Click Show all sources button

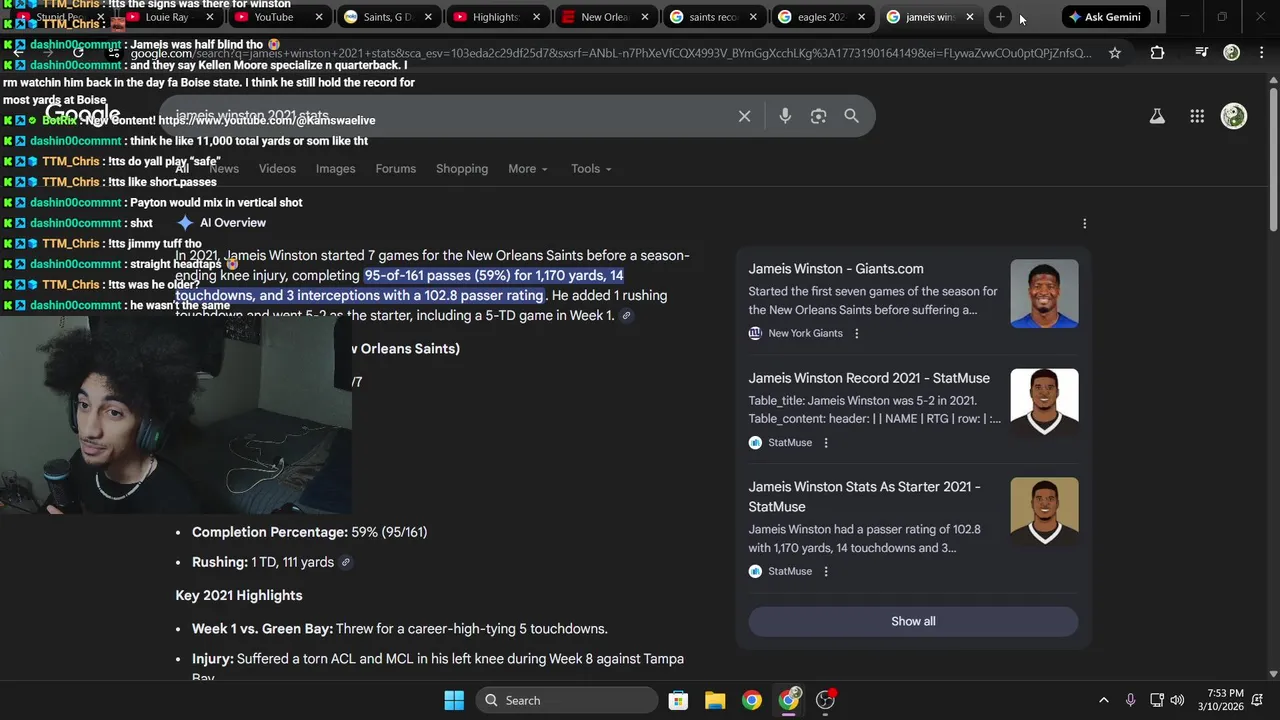[913, 621]
